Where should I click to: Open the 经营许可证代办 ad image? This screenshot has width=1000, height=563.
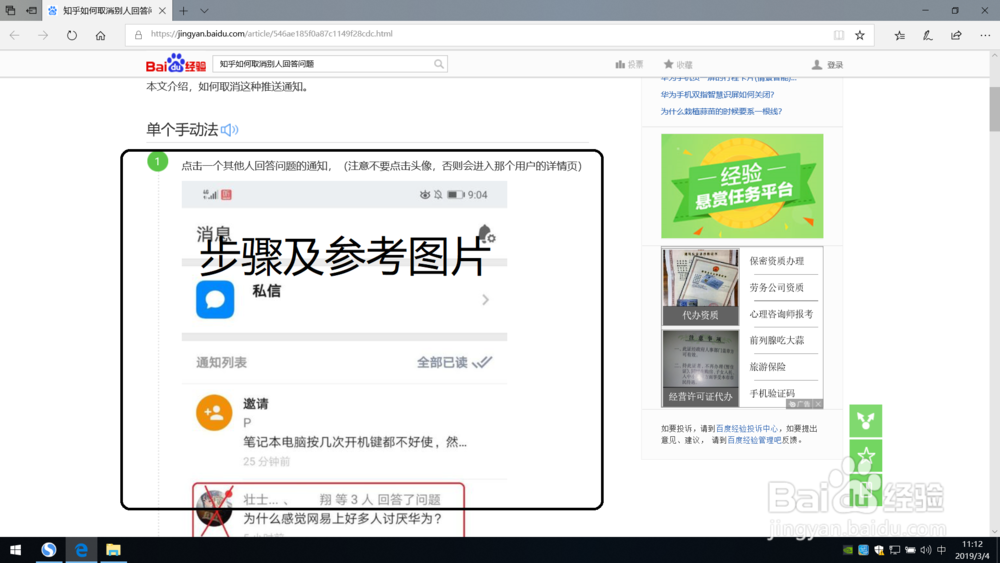coord(700,368)
